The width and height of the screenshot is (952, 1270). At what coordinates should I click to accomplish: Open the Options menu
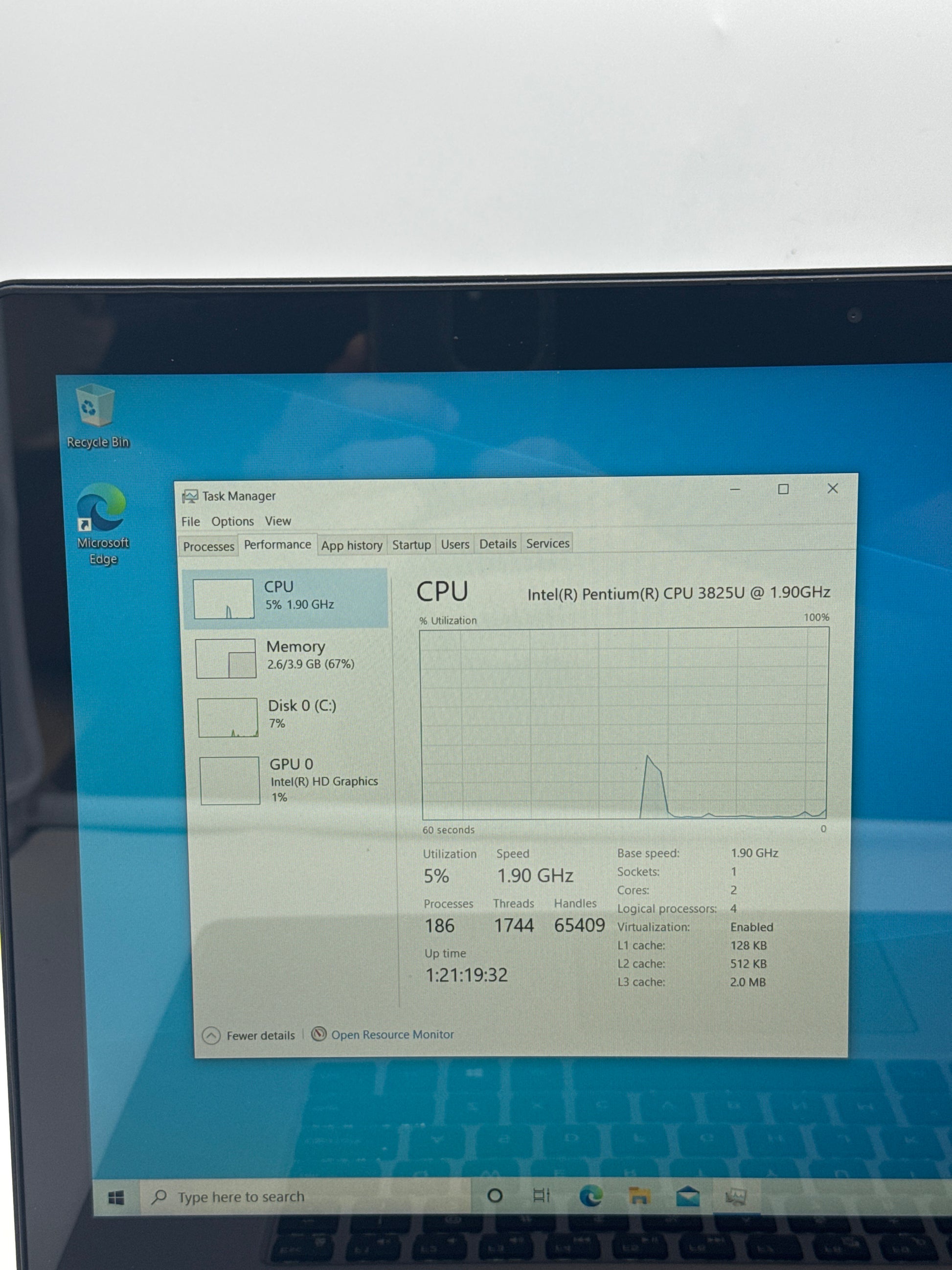(232, 521)
